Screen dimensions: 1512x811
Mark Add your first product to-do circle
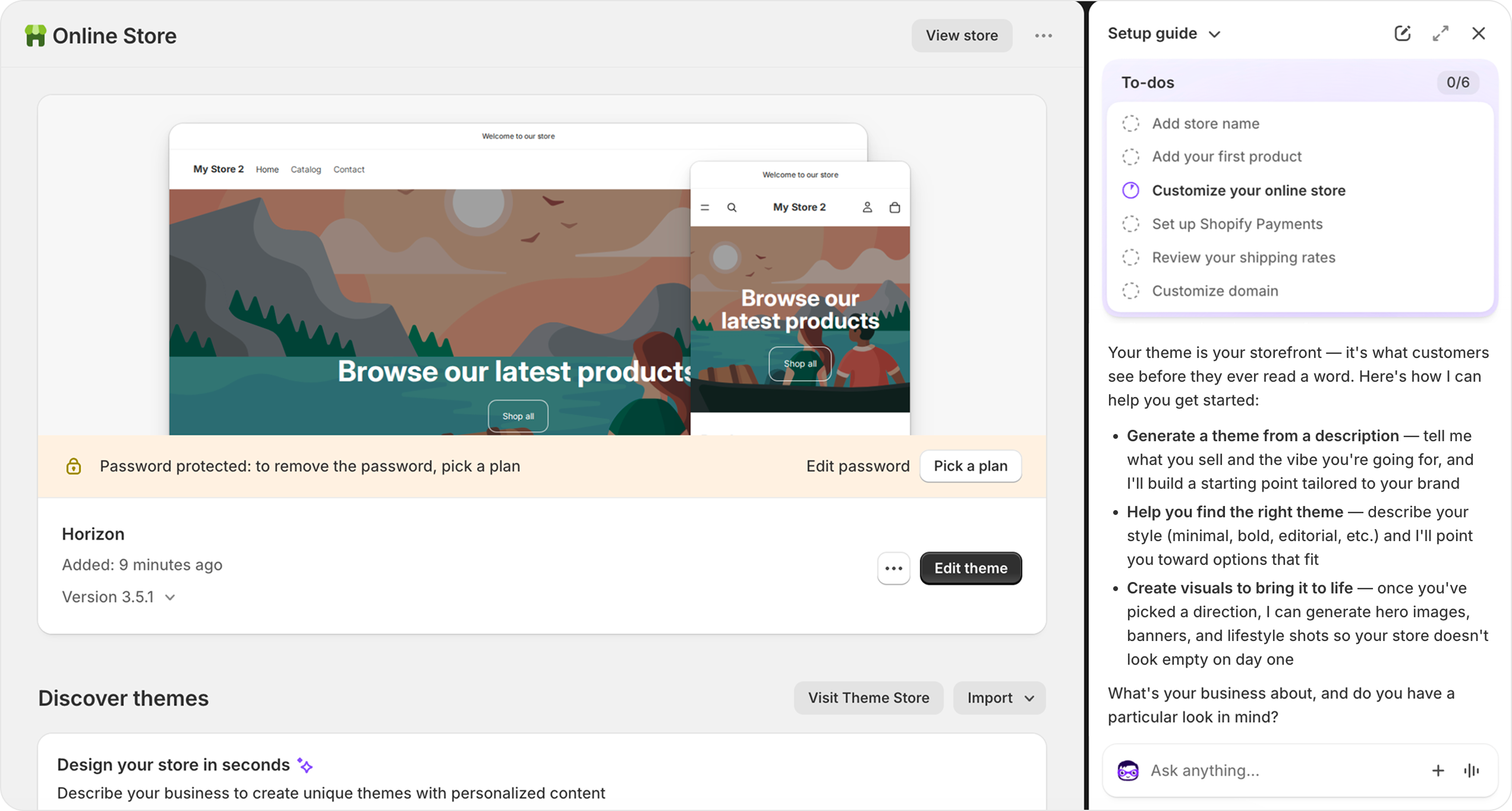click(x=1130, y=157)
